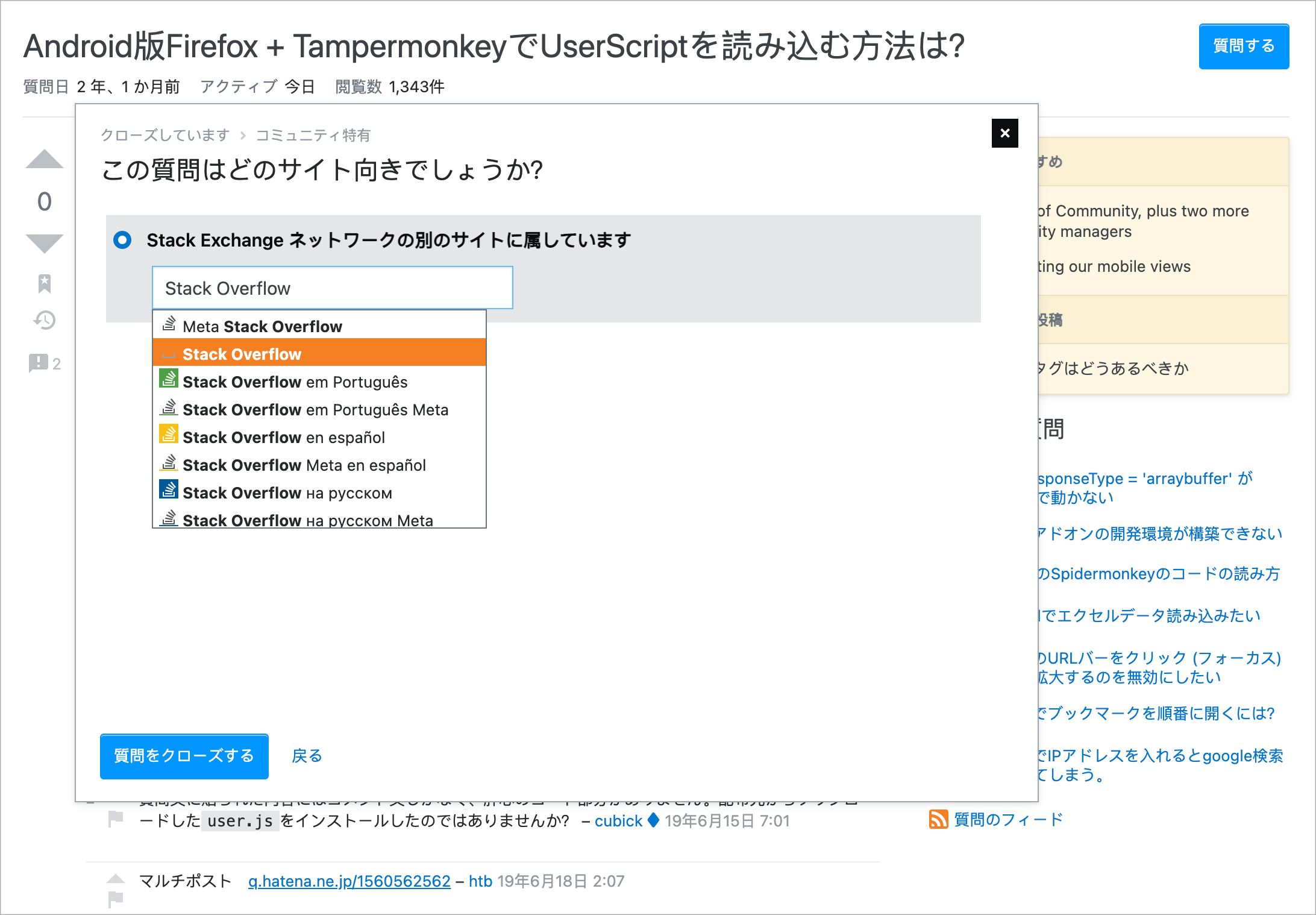This screenshot has width=1316, height=915.
Task: Click the RSS feed icon
Action: 938,820
